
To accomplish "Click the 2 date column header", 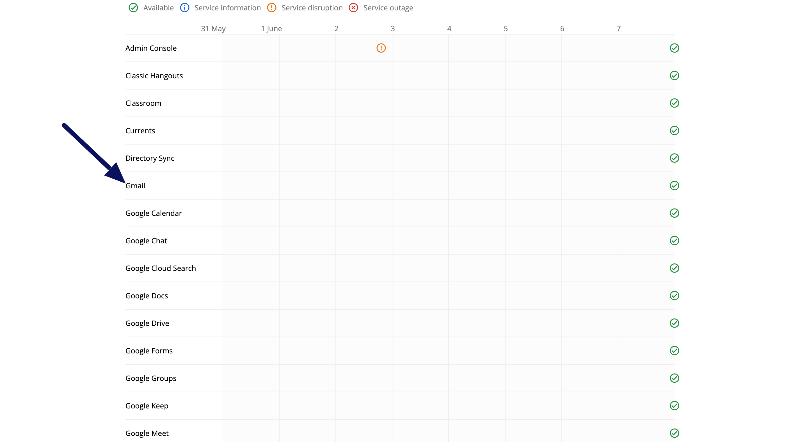I will [336, 29].
